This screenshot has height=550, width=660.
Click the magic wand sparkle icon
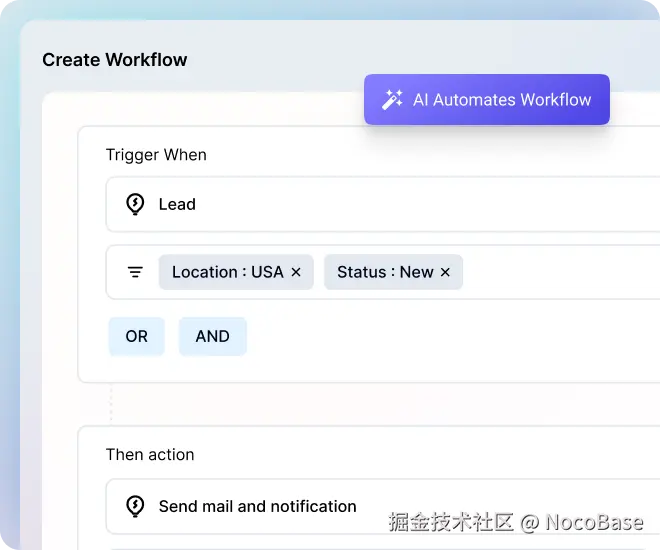click(x=392, y=100)
